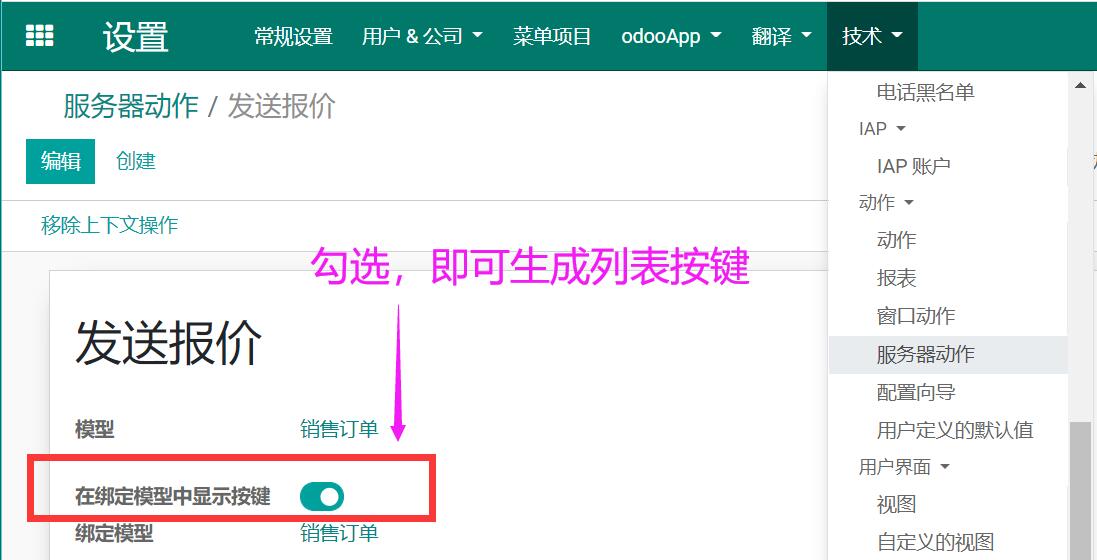
Task: Select the 动作 sub-item under 动作 section
Action: point(896,240)
